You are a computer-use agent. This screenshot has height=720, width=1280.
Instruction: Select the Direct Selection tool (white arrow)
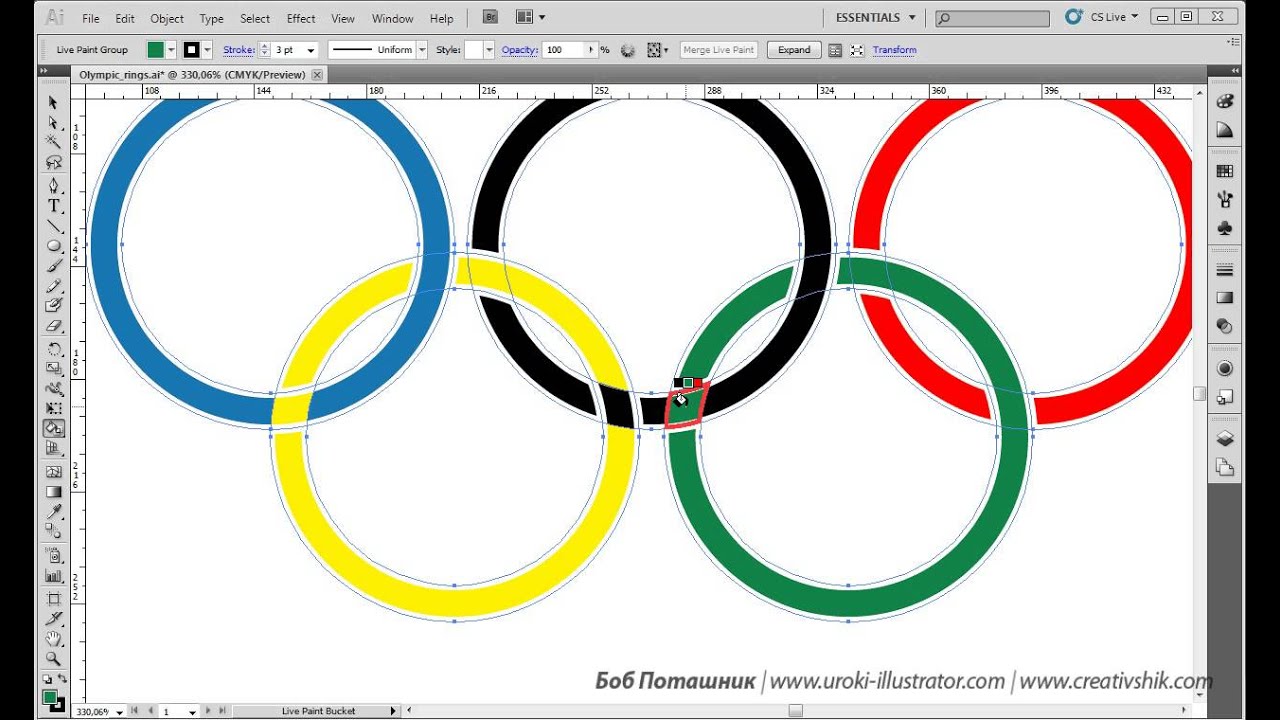coord(53,122)
